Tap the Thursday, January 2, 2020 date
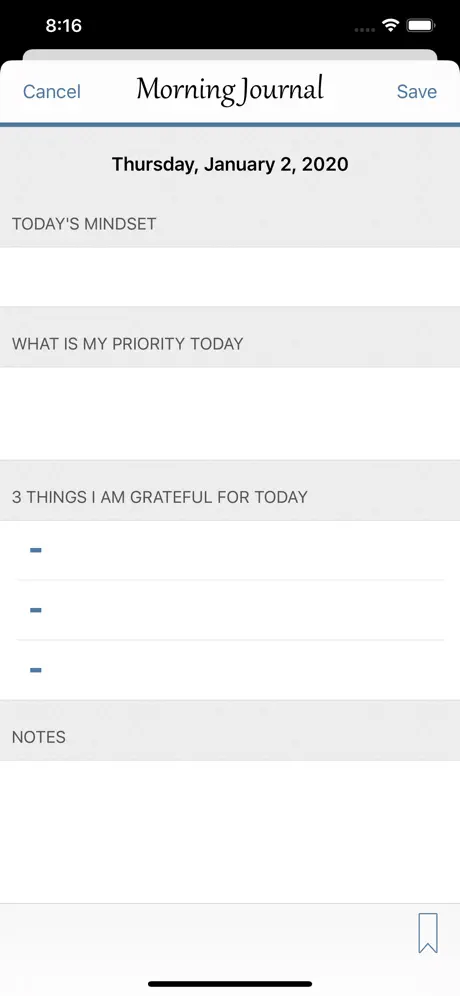Screen dimensions: 460x996 [x=230, y=165]
